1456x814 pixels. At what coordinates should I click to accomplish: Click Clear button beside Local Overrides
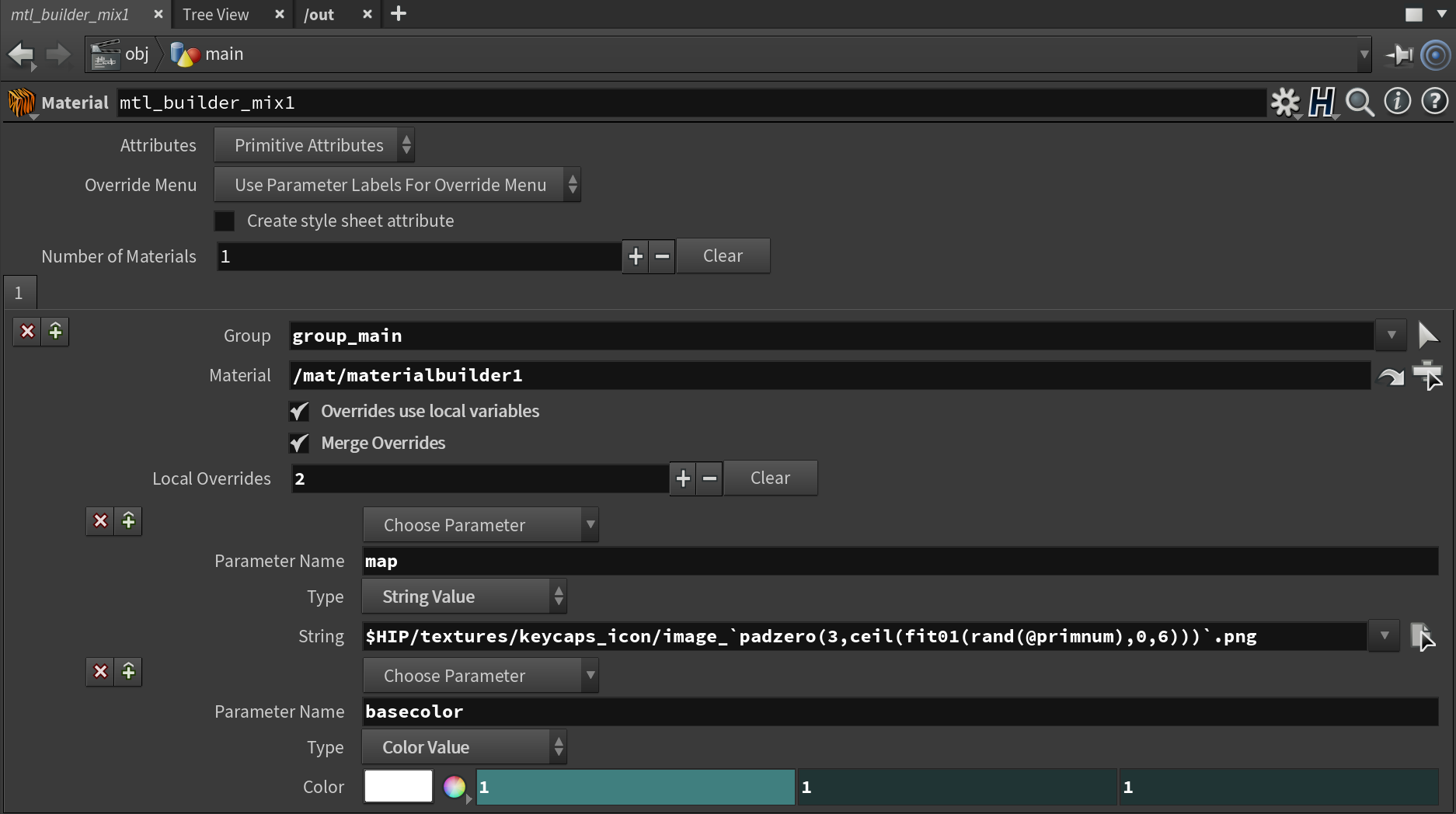pyautogui.click(x=770, y=478)
